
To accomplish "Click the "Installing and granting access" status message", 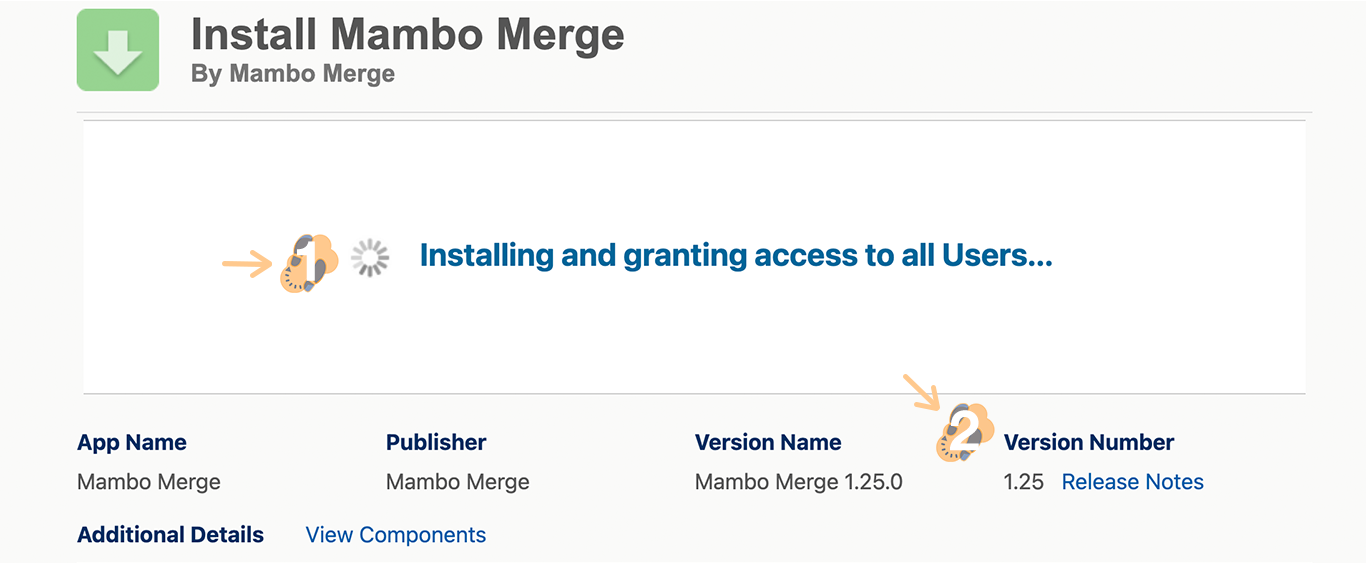I will [x=736, y=256].
